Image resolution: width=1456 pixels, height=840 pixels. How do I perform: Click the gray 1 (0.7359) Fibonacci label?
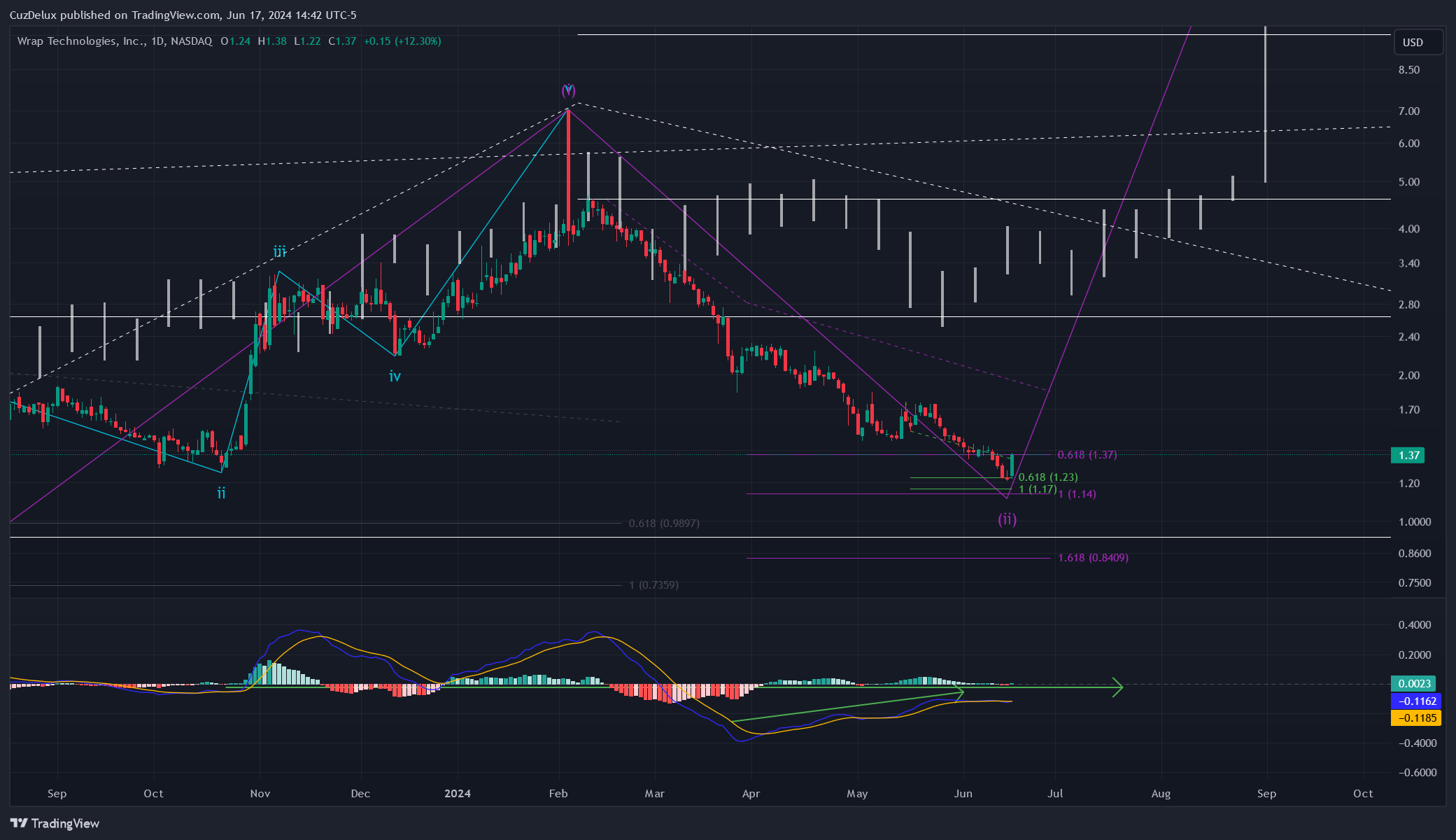(653, 585)
